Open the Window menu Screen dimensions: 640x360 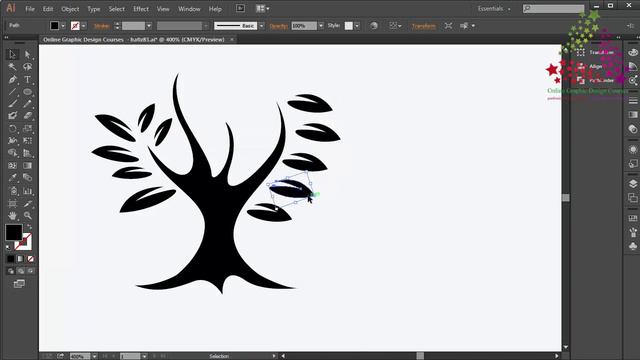(x=189, y=9)
